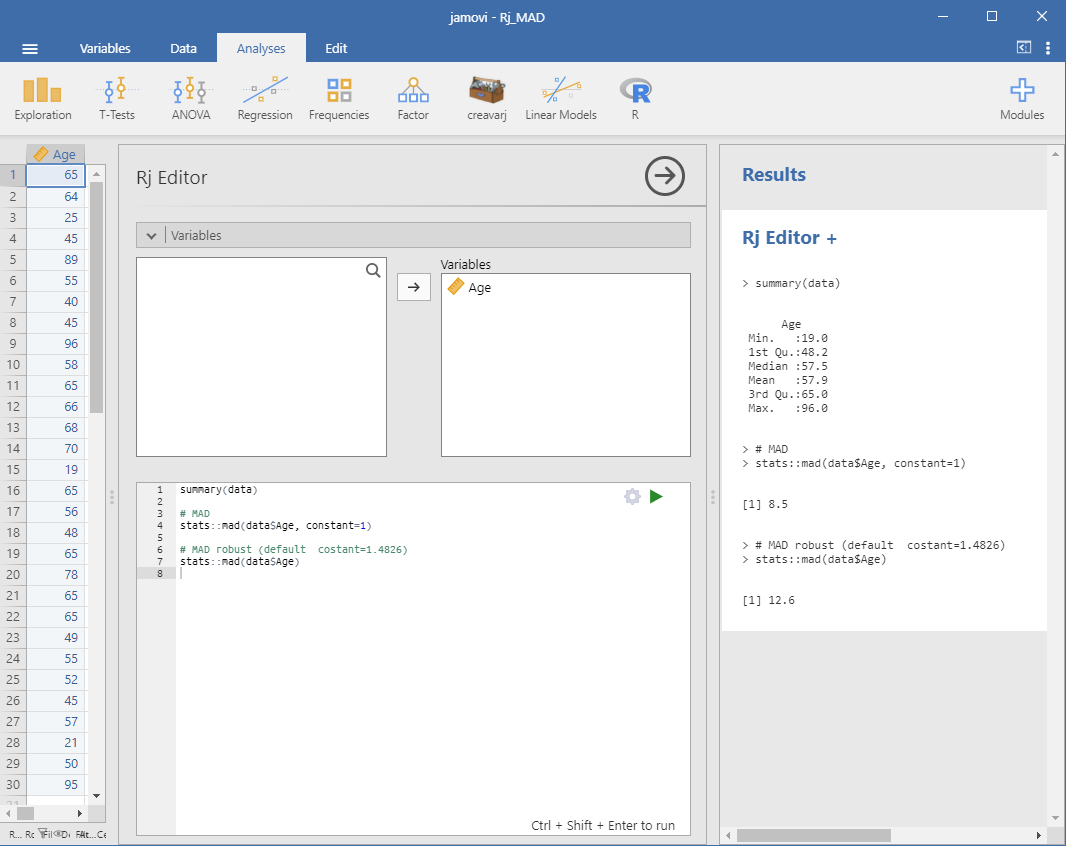Switch to the Variables tab

click(105, 48)
